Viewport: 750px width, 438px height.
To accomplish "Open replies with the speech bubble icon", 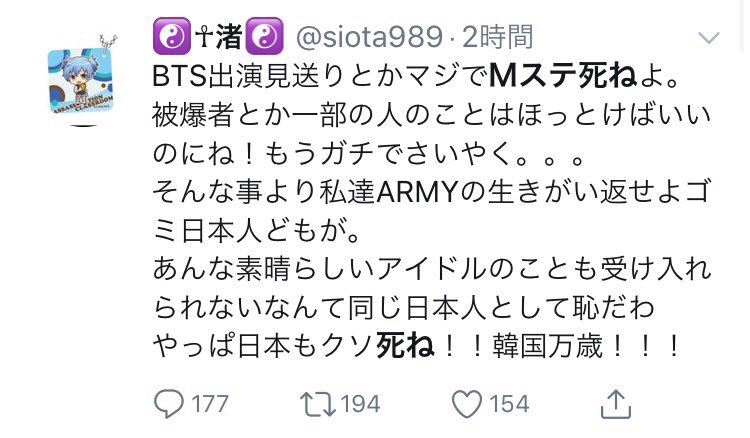I will click(168, 405).
